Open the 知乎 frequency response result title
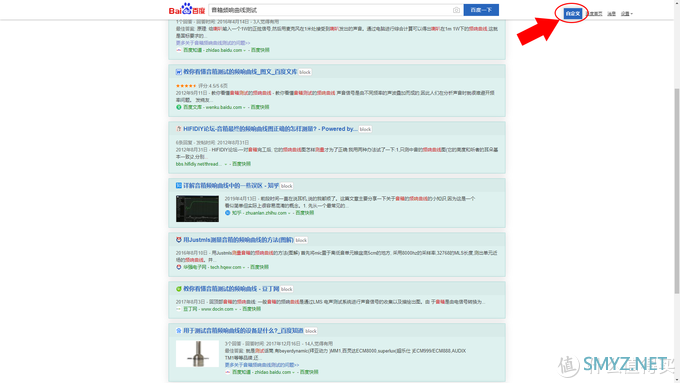Image resolution: width=680 pixels, height=383 pixels. pyautogui.click(x=231, y=185)
